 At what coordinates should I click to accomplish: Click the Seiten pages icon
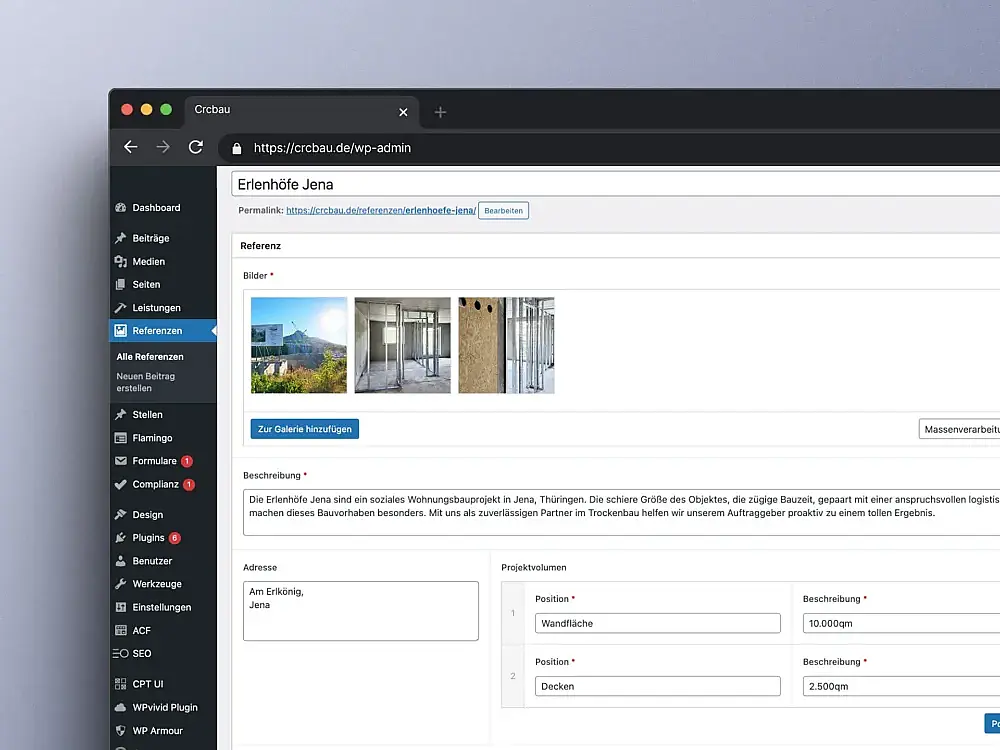(x=121, y=284)
